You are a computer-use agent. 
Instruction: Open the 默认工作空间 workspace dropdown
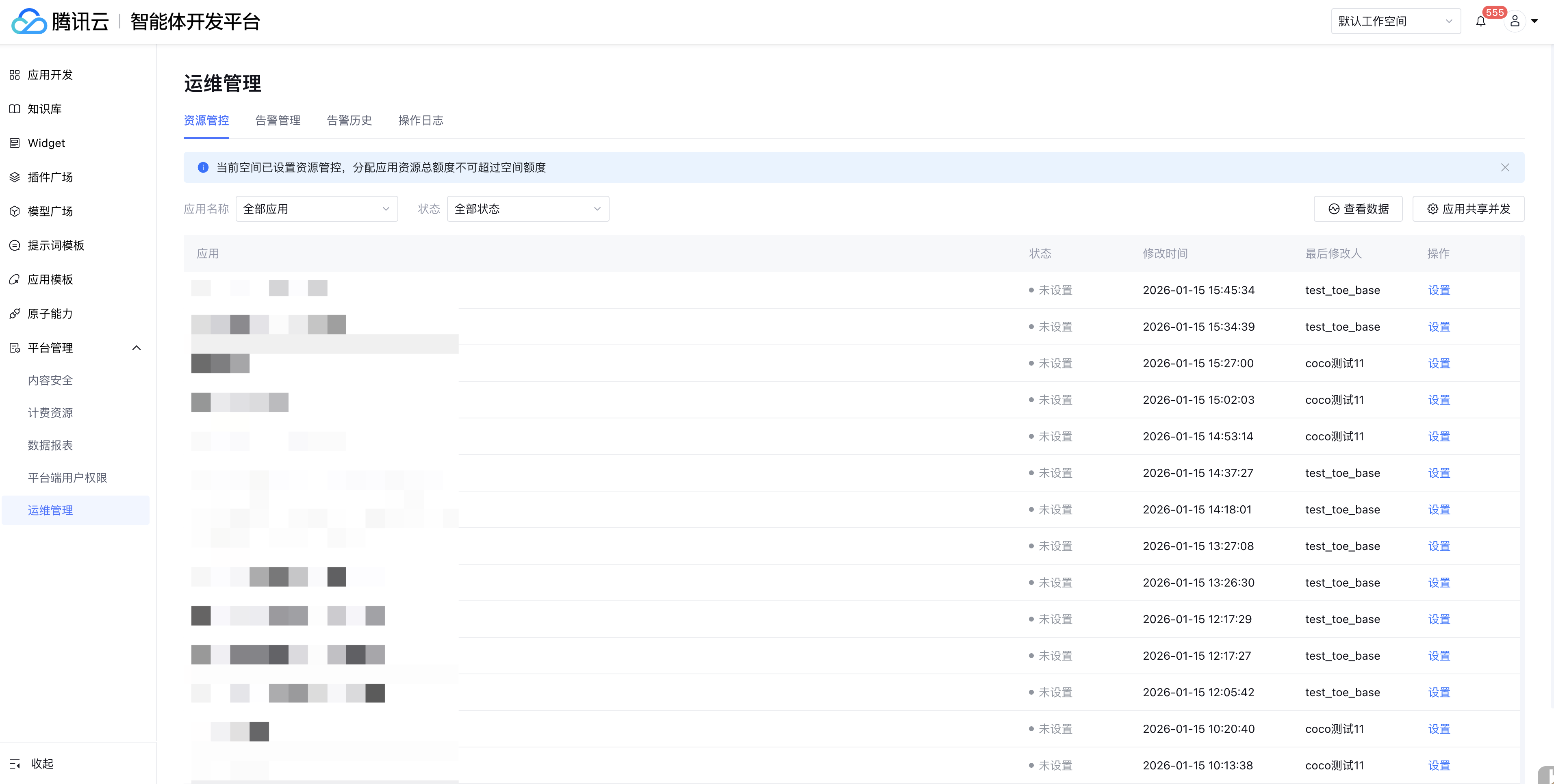(1396, 22)
